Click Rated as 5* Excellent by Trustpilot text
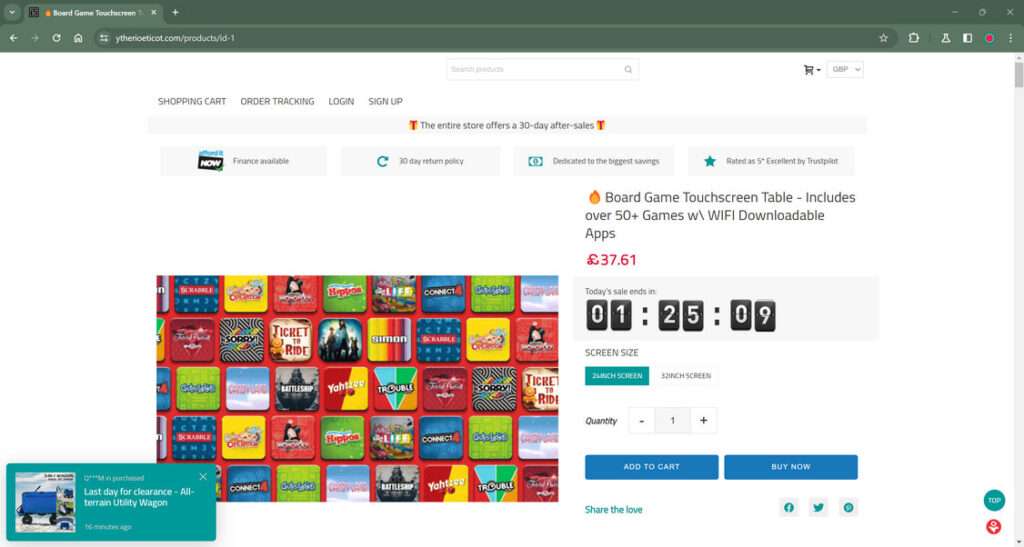This screenshot has height=547, width=1024. [x=782, y=161]
